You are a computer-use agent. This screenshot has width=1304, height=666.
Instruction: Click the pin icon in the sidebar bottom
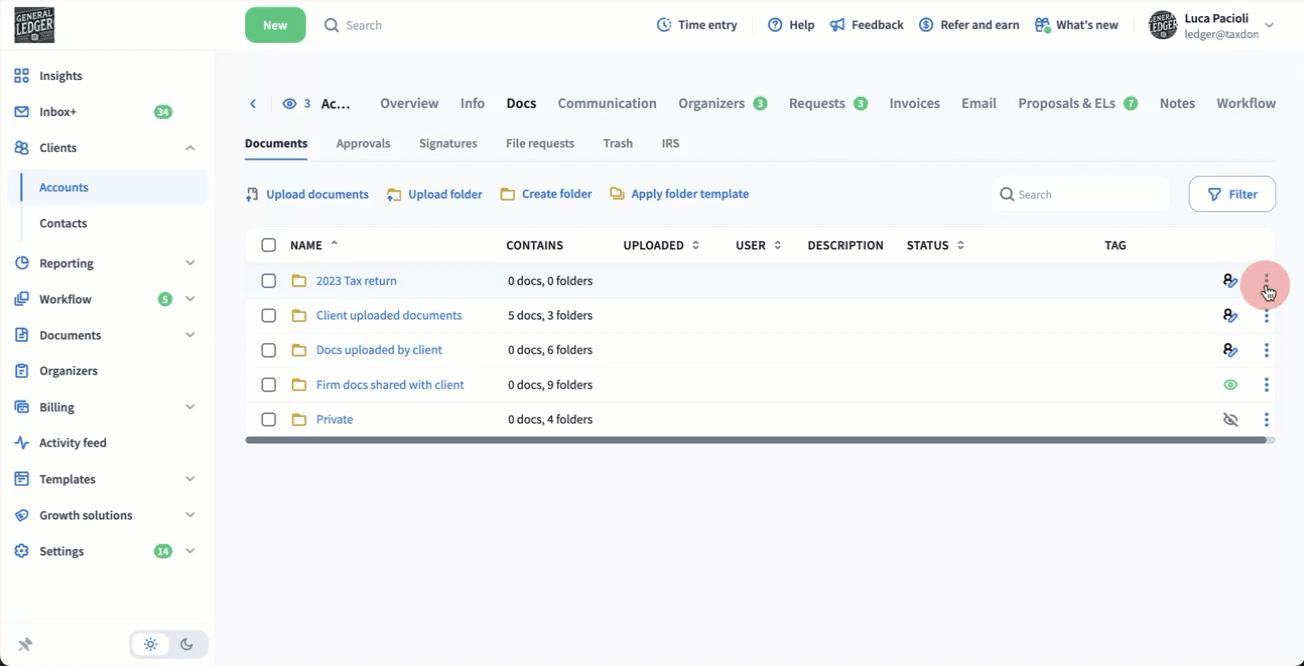26,645
